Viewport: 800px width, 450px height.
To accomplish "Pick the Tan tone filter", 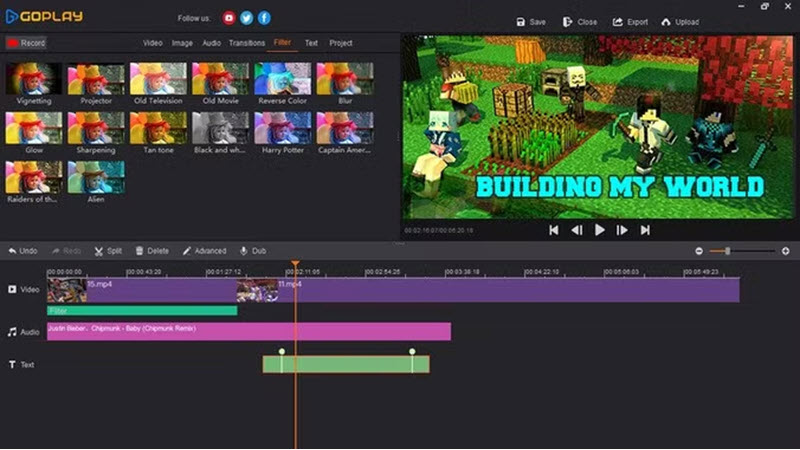I will 158,128.
